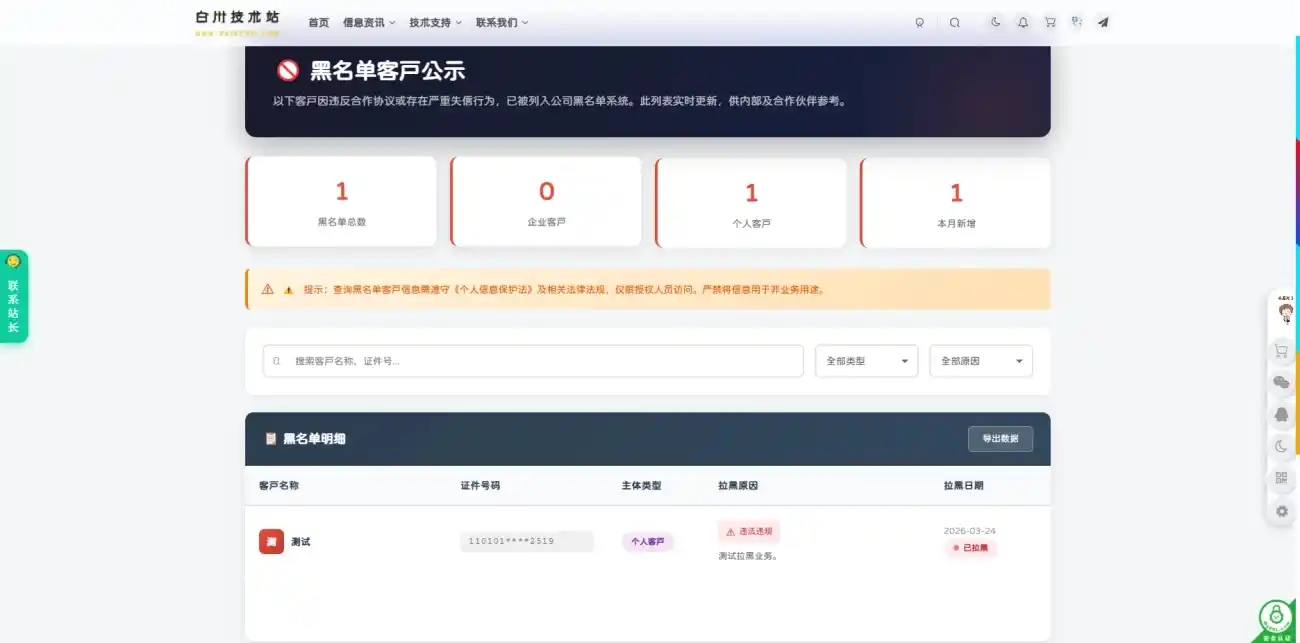
Task: Click the sidebar shopping cart icon
Action: pyautogui.click(x=1281, y=350)
